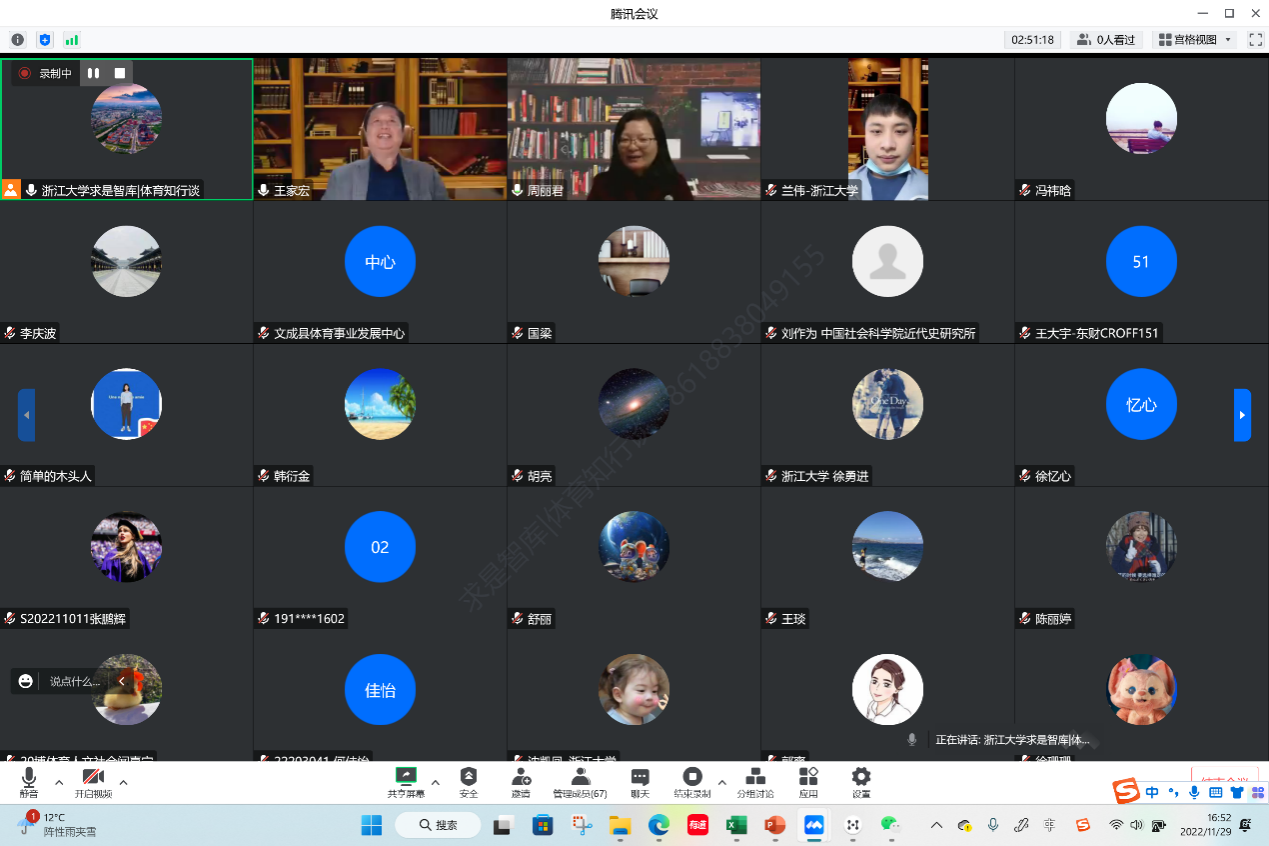The width and height of the screenshot is (1269, 846).
Task: Expand the video options arrow beside 开启视频
Action: 123,782
